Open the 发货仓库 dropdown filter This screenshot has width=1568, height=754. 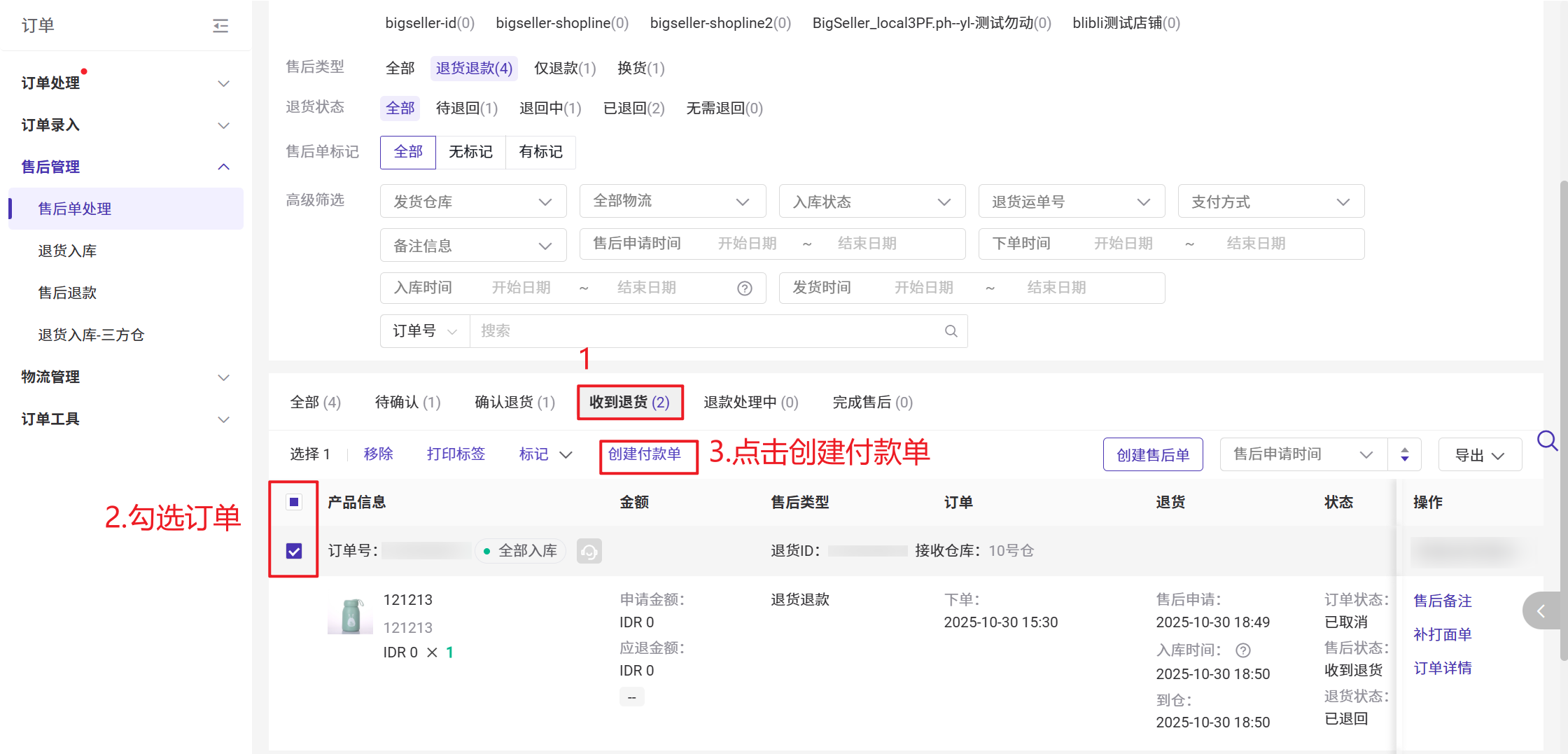[472, 202]
